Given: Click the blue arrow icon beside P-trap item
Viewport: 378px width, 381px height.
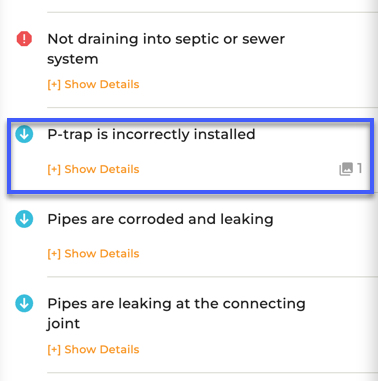Looking at the screenshot, I should 24,134.
